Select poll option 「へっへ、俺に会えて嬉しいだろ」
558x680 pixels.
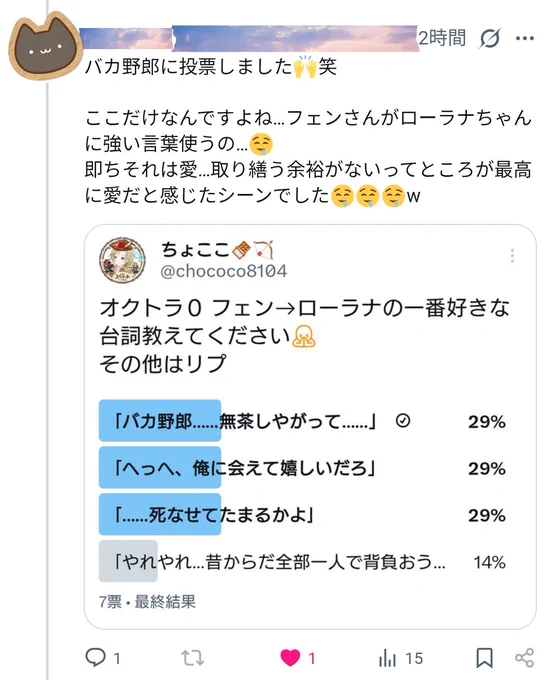click(303, 468)
